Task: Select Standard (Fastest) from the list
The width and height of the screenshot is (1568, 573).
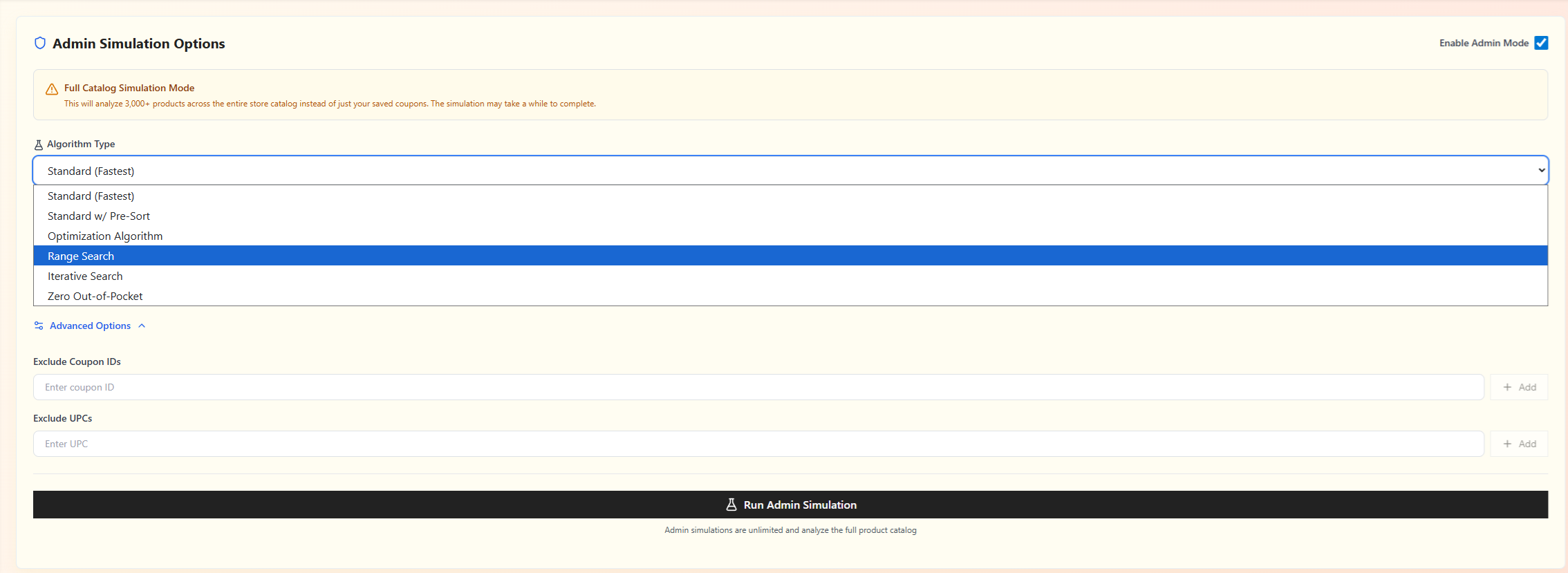Action: (91, 196)
